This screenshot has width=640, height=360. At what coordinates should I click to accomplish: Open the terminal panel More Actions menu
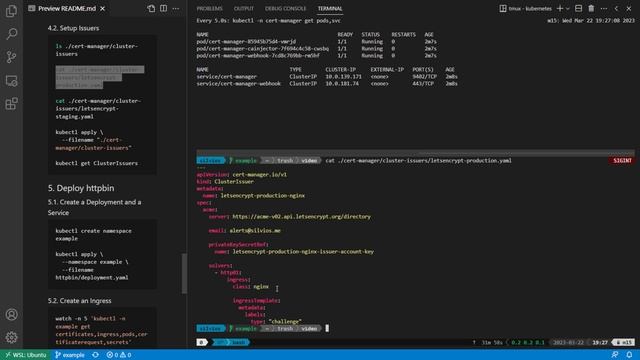point(604,9)
